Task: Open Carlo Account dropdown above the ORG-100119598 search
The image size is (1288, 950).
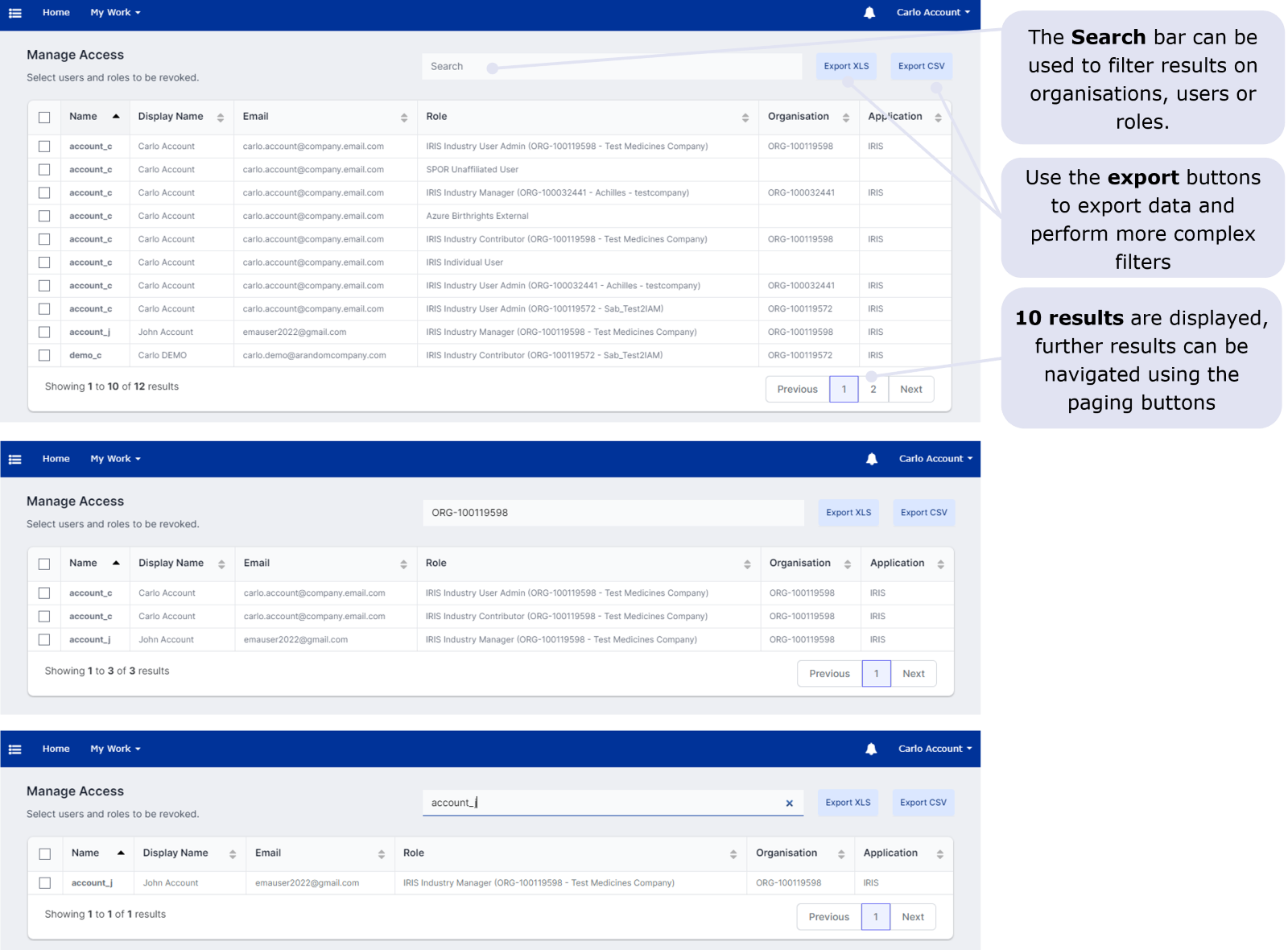Action: [935, 459]
